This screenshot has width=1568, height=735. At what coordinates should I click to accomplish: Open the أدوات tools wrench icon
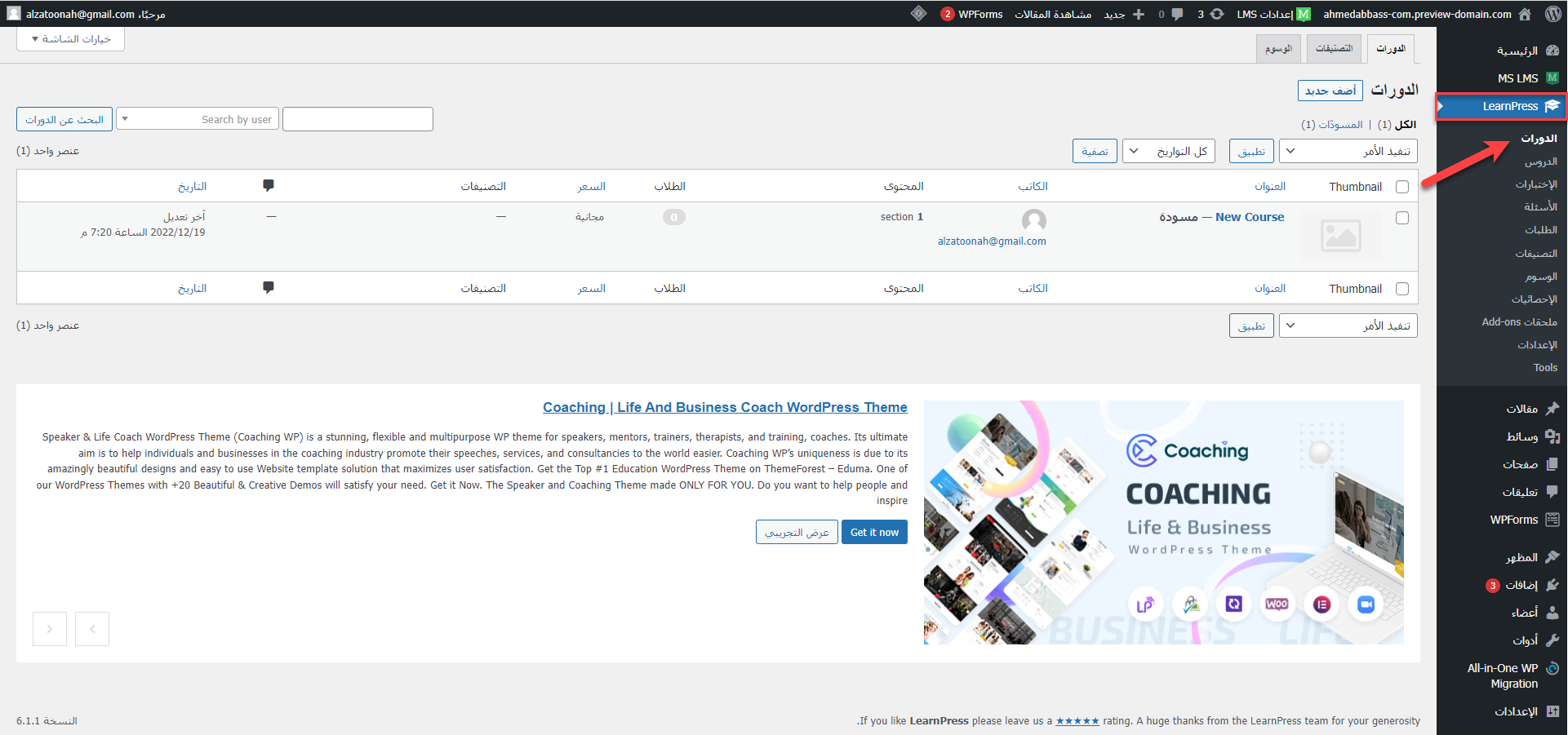pyautogui.click(x=1552, y=640)
